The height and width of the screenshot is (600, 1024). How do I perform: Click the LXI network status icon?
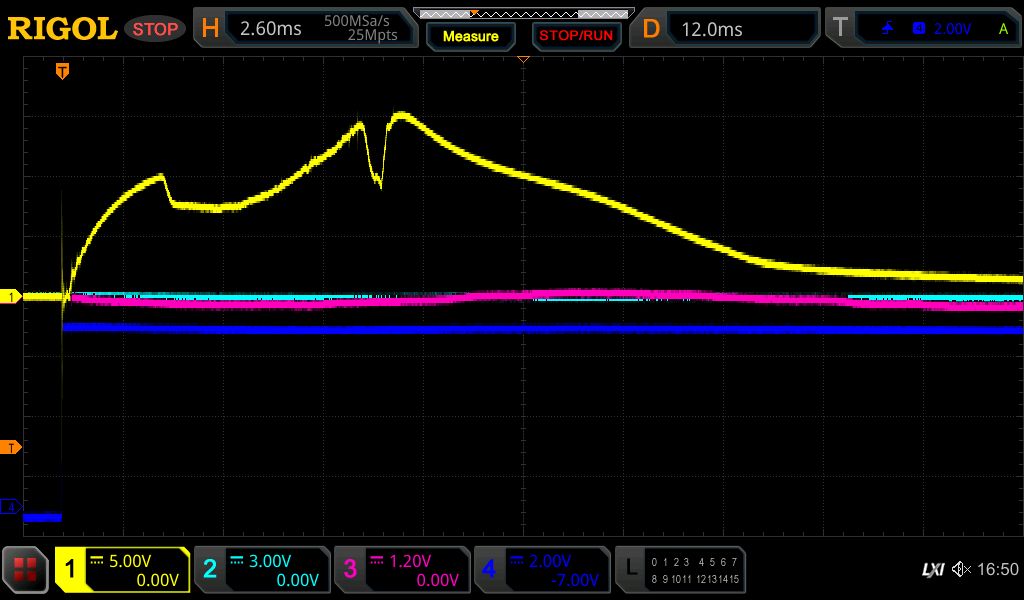pyautogui.click(x=932, y=570)
